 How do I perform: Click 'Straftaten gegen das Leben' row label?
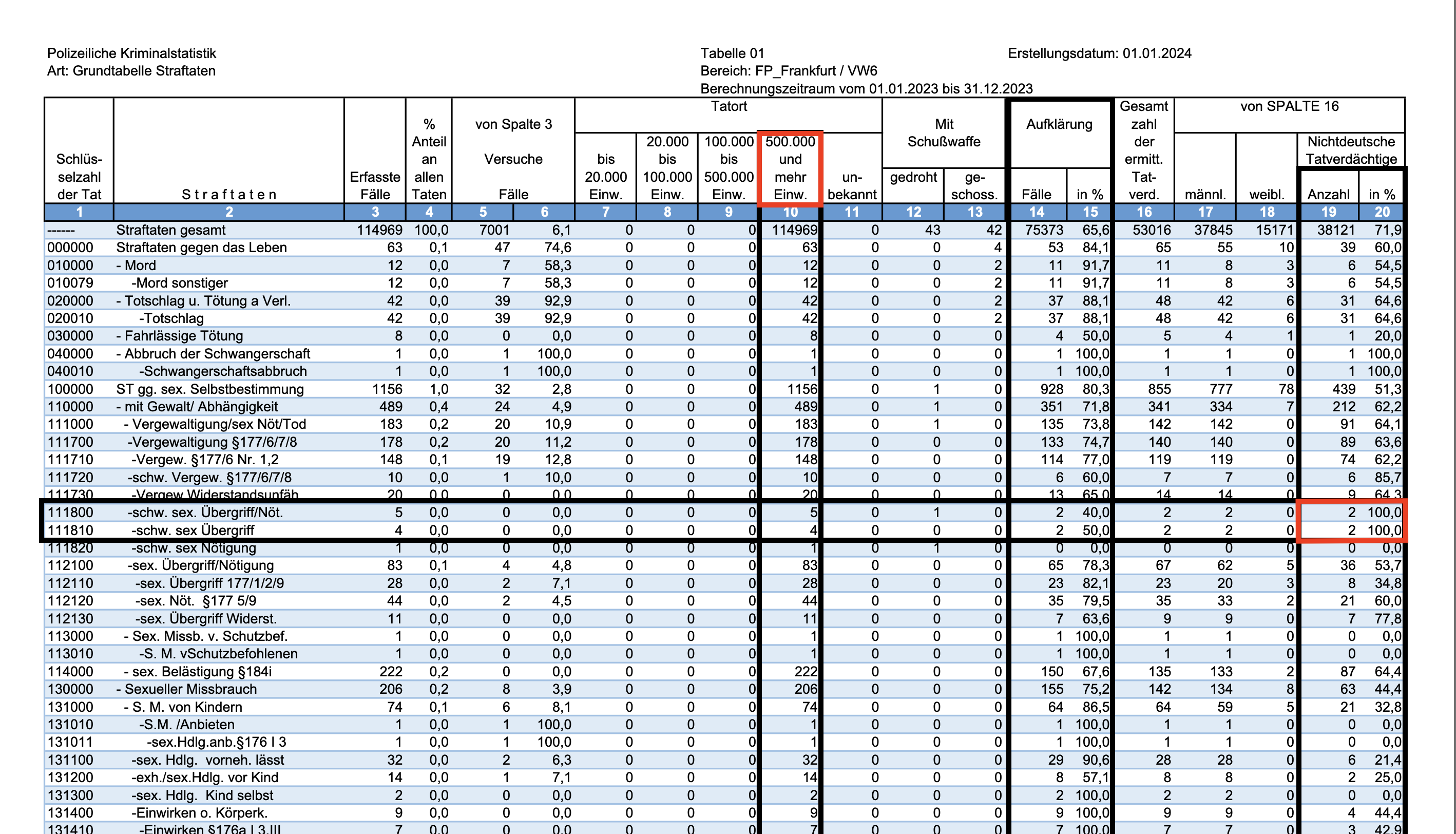(x=202, y=248)
